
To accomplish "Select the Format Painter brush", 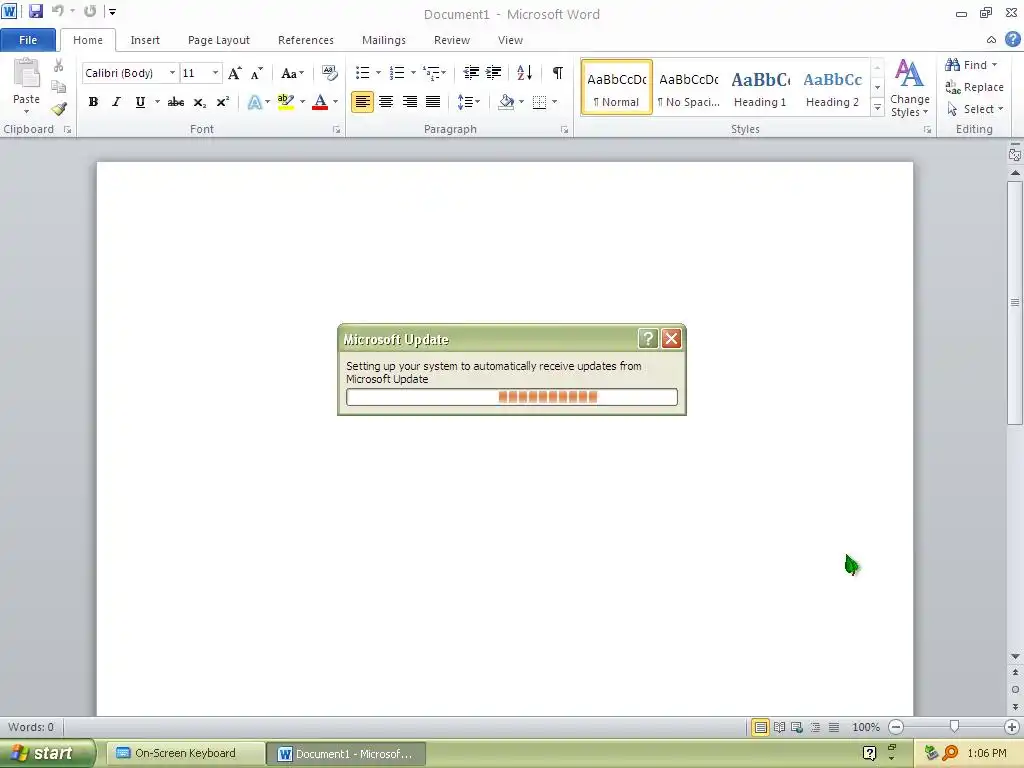I will click(59, 108).
